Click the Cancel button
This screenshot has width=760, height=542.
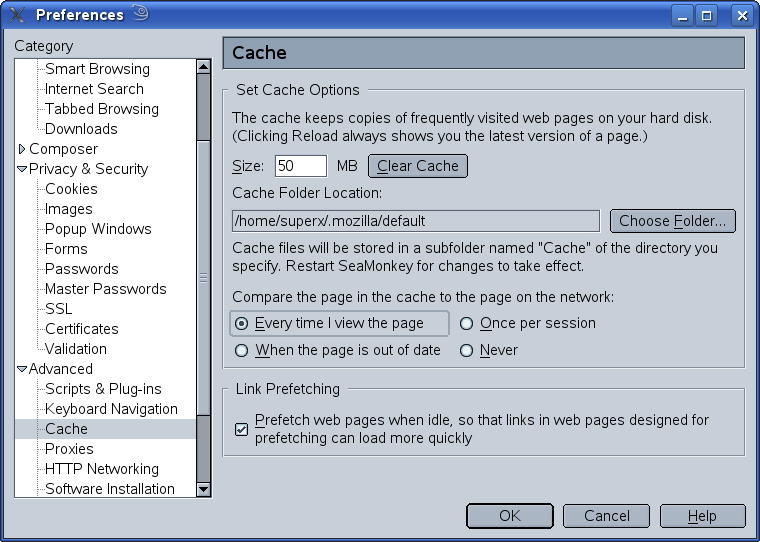[x=606, y=516]
